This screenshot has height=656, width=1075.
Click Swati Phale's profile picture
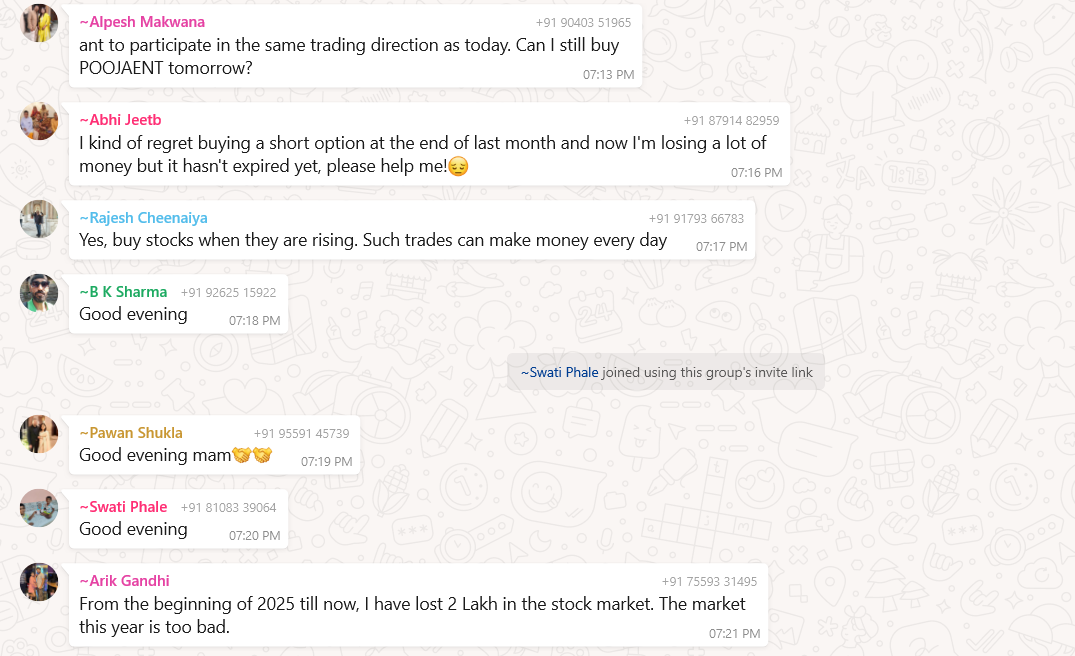(x=39, y=508)
